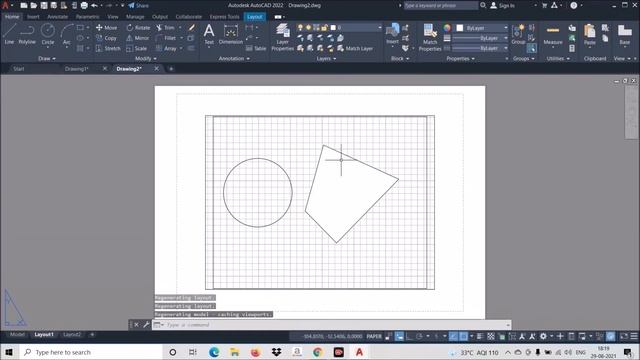This screenshot has width=640, height=360.
Task: Select the Circle tool
Action: [48, 33]
